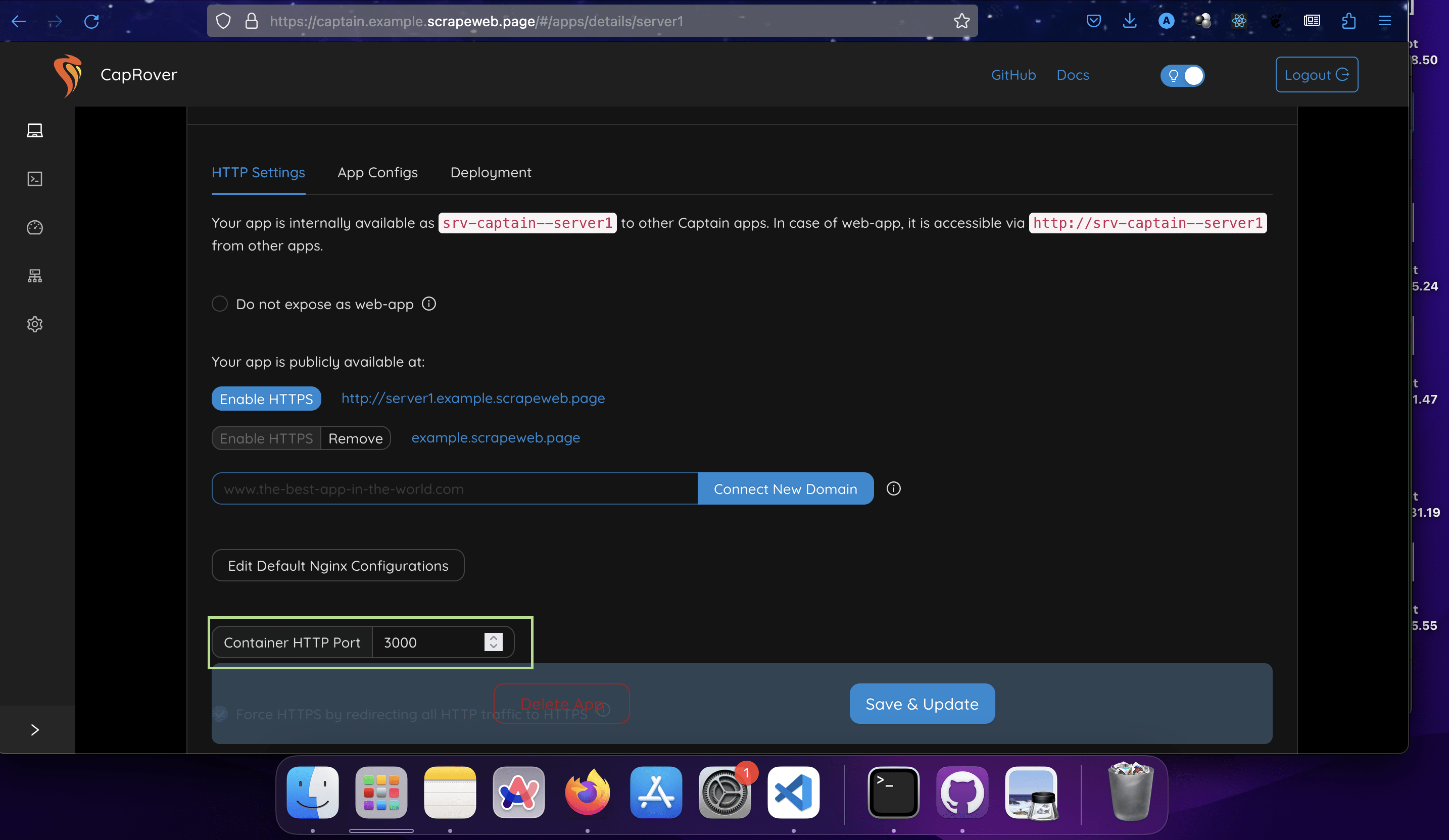Click the Container HTTP Port stepper arrows

tap(493, 641)
